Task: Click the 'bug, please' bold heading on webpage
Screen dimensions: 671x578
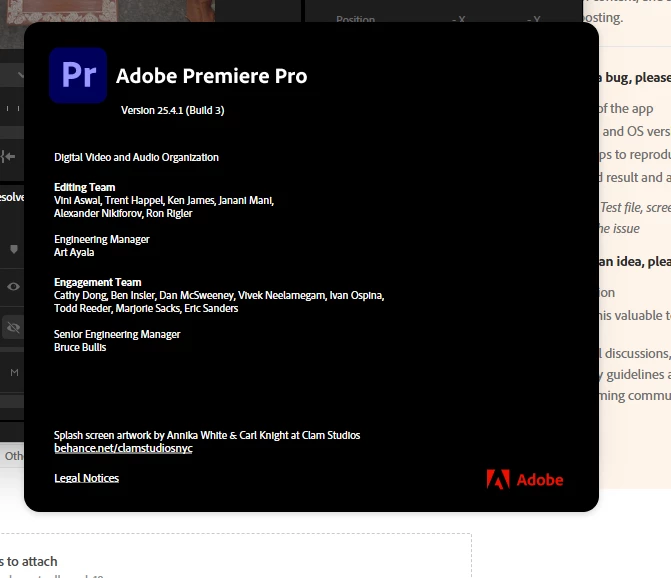Action: 638,77
